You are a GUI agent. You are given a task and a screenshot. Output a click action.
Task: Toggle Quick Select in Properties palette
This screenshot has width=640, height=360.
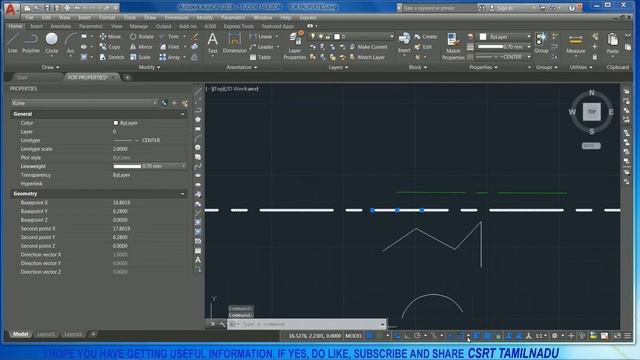[184, 103]
